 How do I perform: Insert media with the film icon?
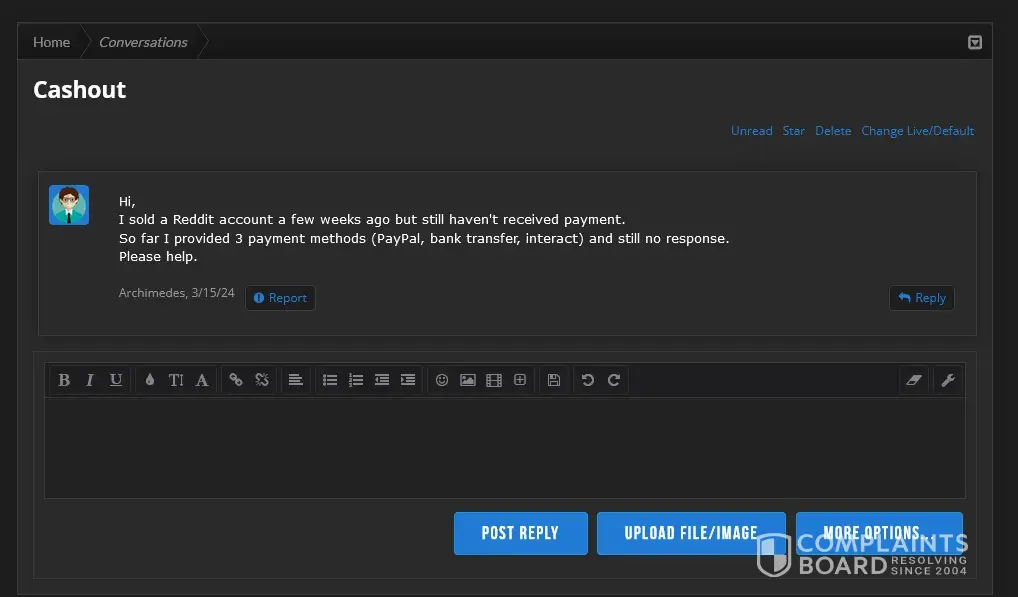click(494, 380)
